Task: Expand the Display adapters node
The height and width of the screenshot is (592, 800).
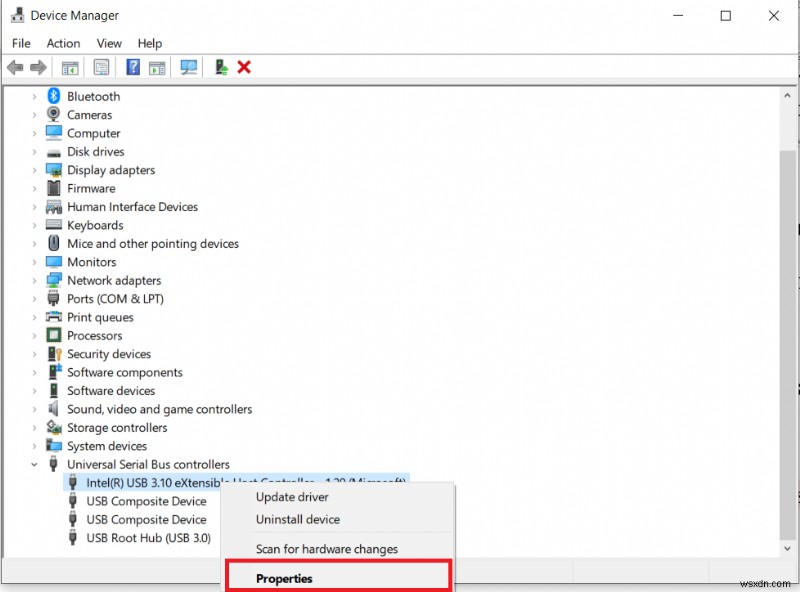Action: point(34,170)
